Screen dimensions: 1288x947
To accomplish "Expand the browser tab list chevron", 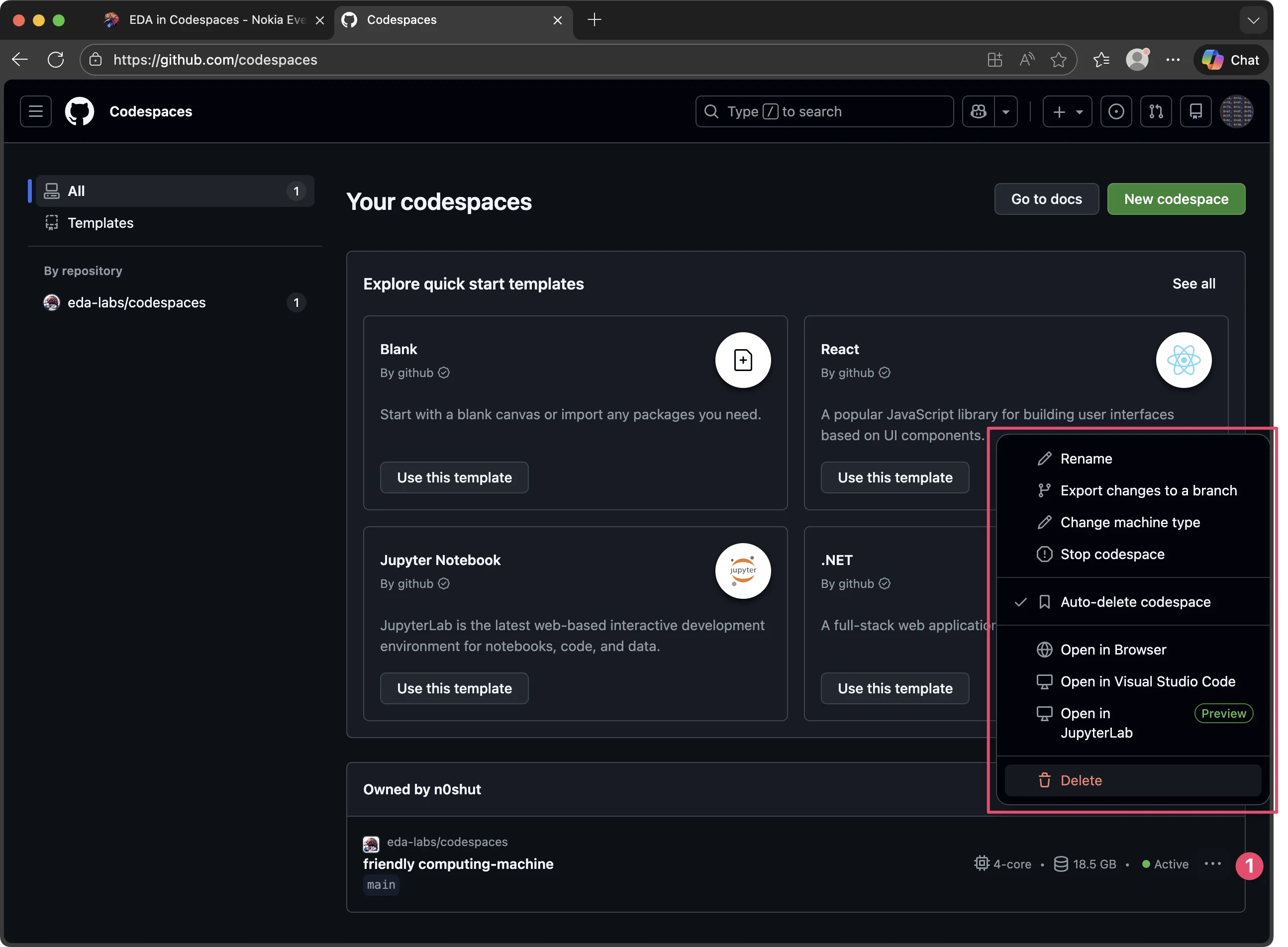I will pyautogui.click(x=1253, y=20).
